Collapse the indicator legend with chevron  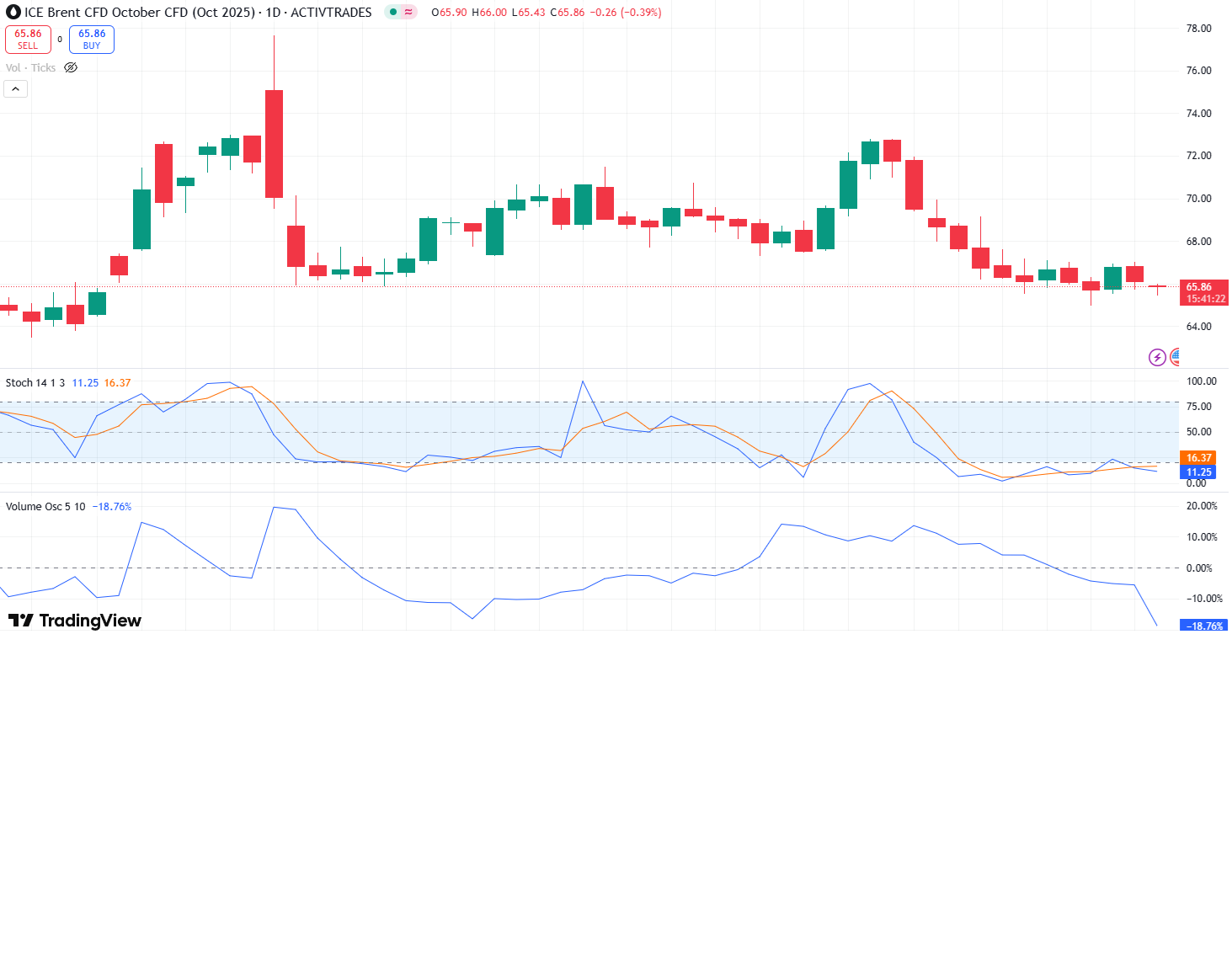pos(15,89)
